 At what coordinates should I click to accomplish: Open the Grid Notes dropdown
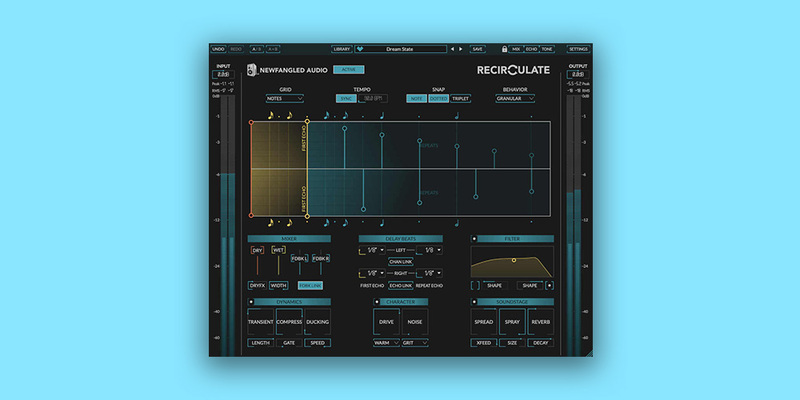click(285, 98)
